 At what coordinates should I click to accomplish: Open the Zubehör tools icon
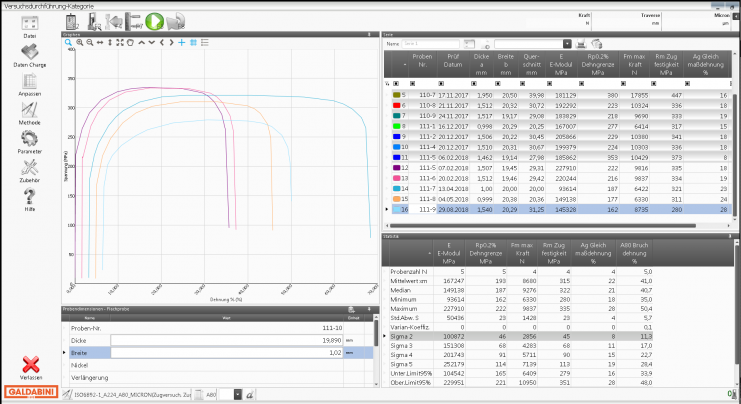(30, 168)
